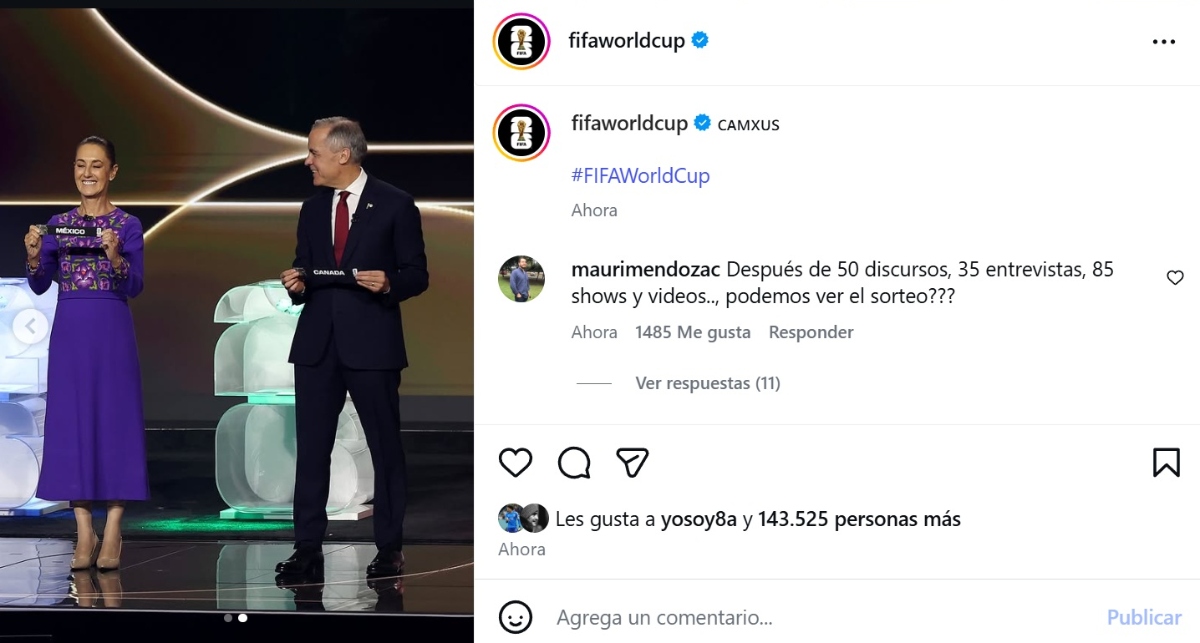Click the Publicar button
Viewport: 1200px width, 643px height.
[1144, 617]
